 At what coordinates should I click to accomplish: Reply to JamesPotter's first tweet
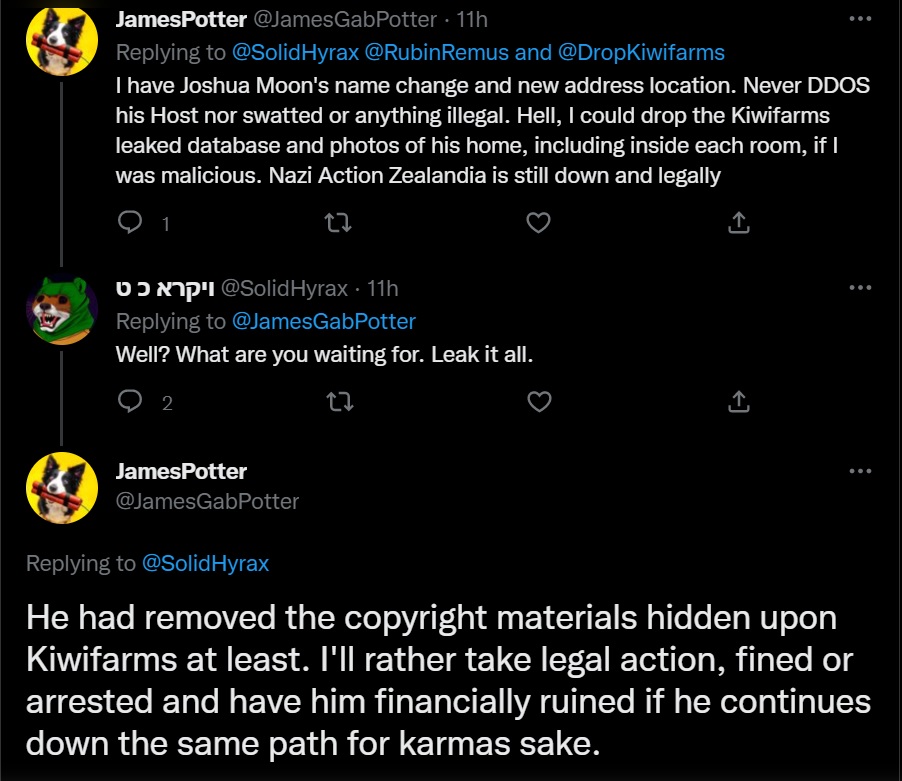(x=130, y=223)
